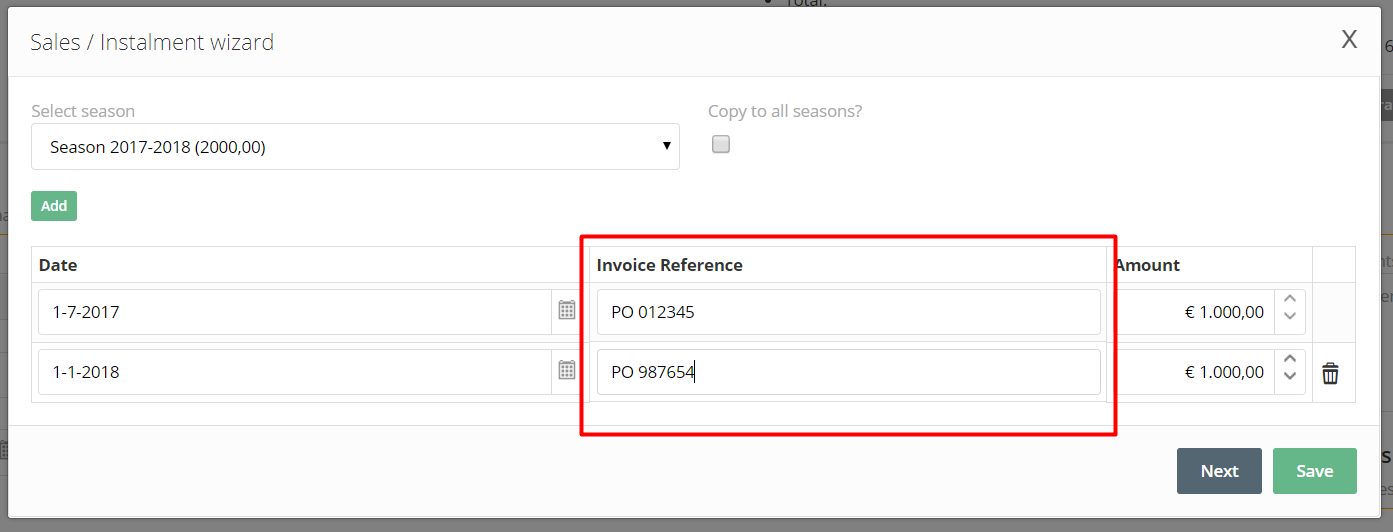Image resolution: width=1393 pixels, height=532 pixels.
Task: Increase amount on the 1-7-2017 row
Action: [x=1289, y=300]
